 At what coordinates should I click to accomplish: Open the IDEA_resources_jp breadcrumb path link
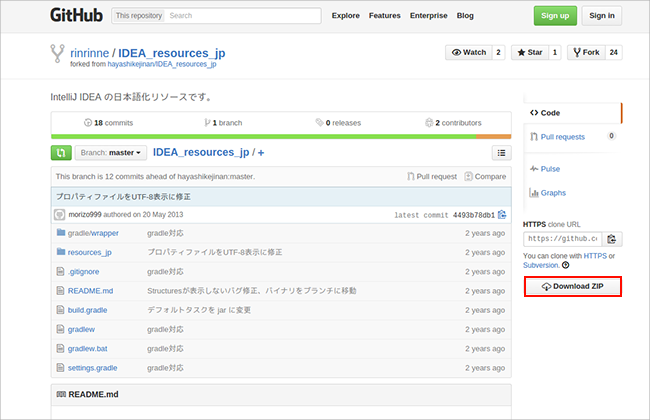201,153
